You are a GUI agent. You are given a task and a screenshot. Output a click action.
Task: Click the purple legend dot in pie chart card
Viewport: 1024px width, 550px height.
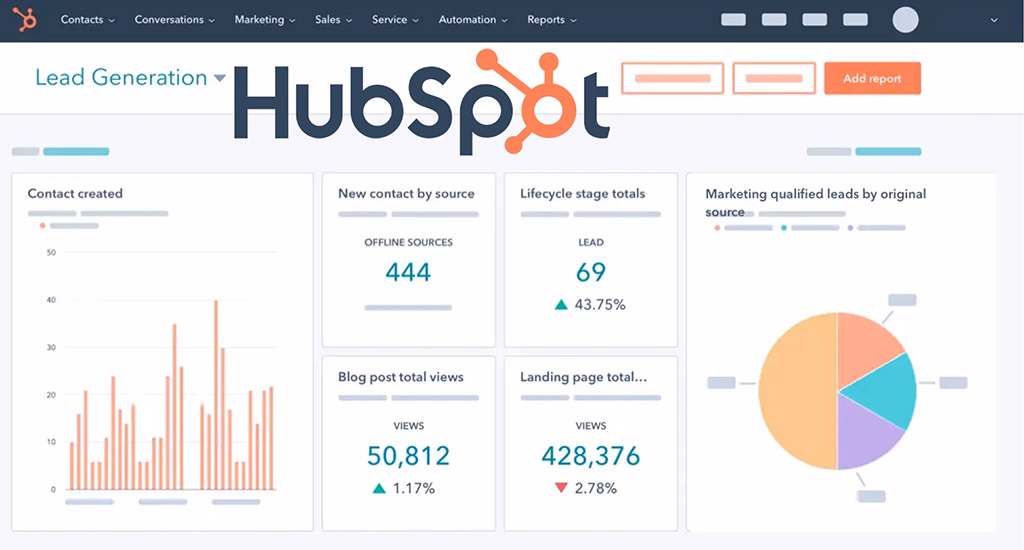click(850, 228)
